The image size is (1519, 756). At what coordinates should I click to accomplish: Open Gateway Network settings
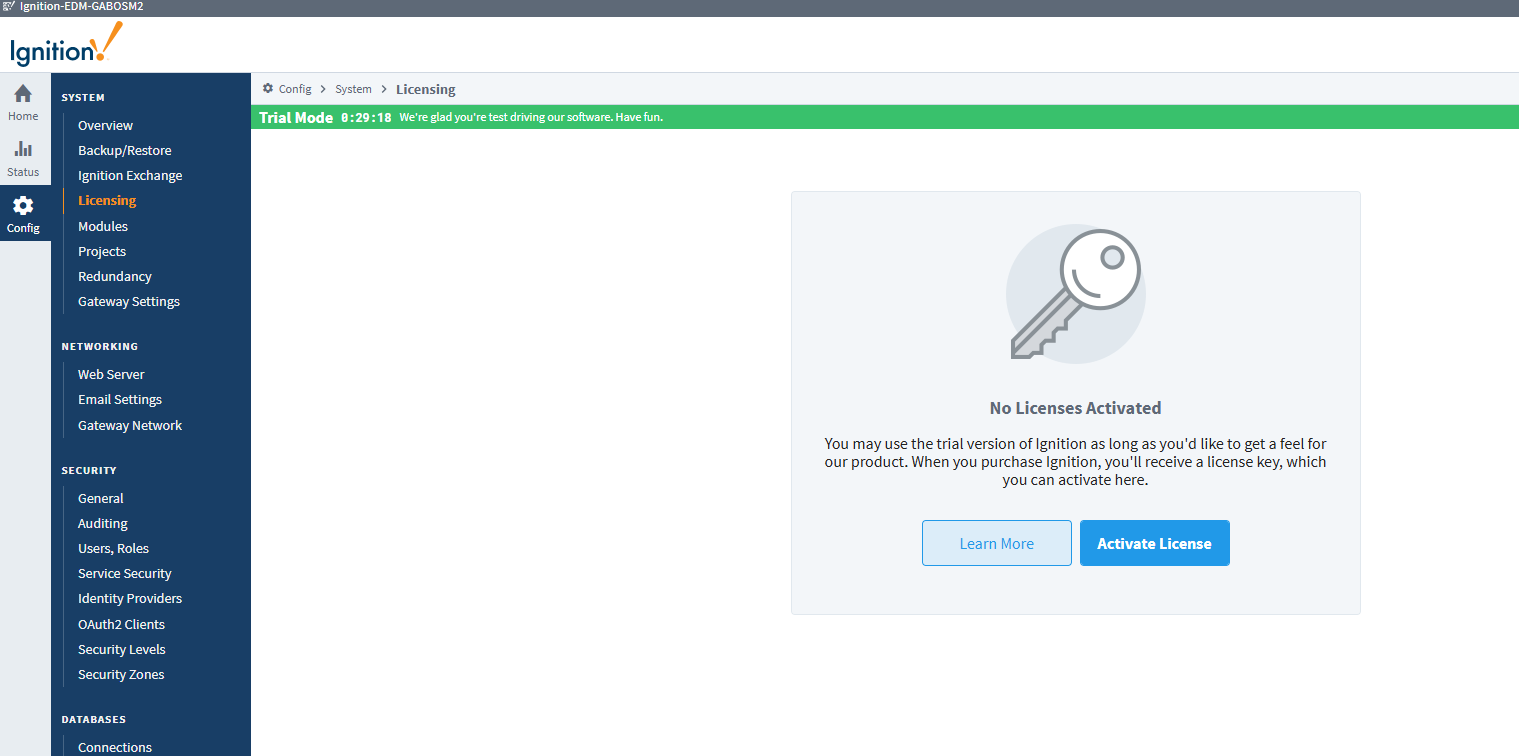point(130,425)
